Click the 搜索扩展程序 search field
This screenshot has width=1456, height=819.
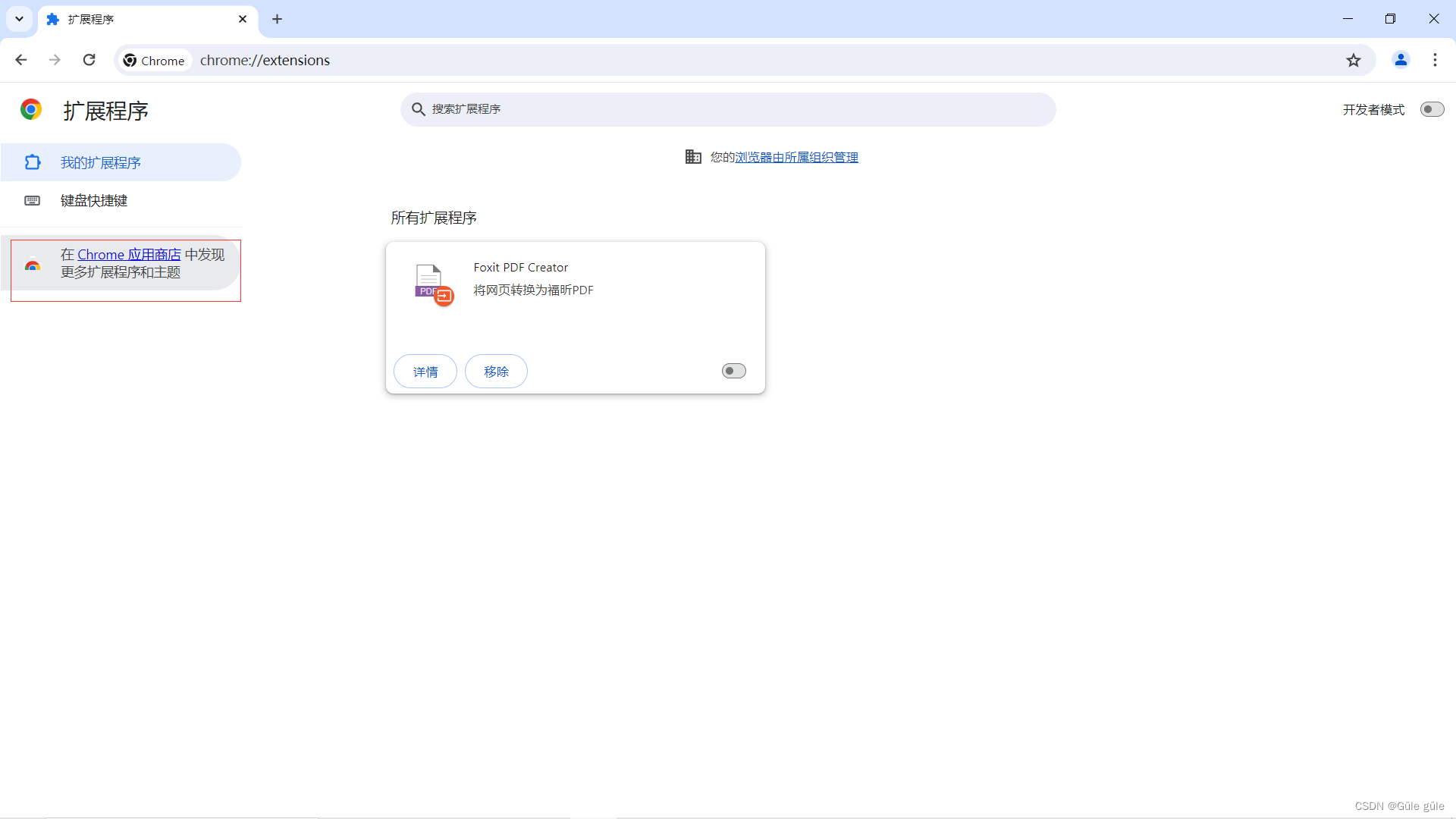728,109
